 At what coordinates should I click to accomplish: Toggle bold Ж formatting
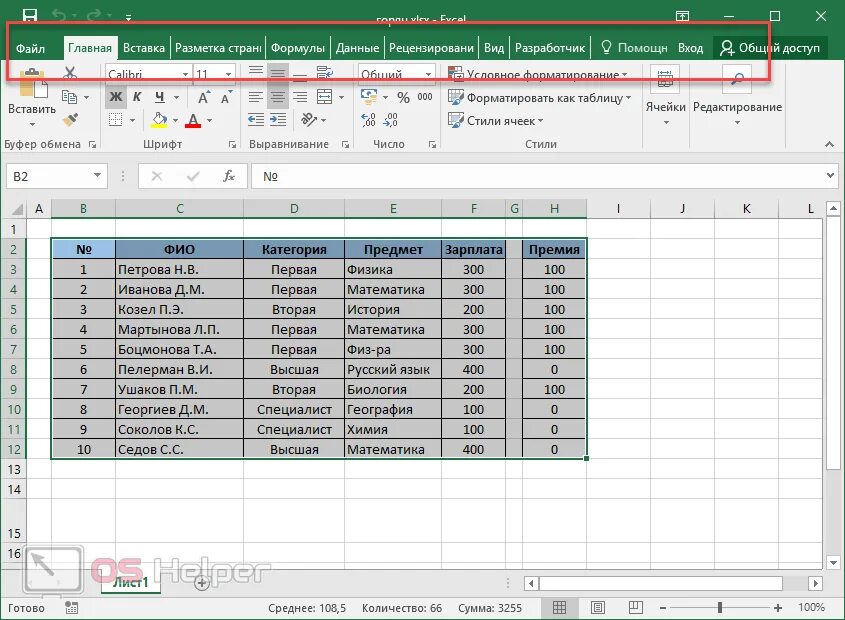pyautogui.click(x=115, y=97)
